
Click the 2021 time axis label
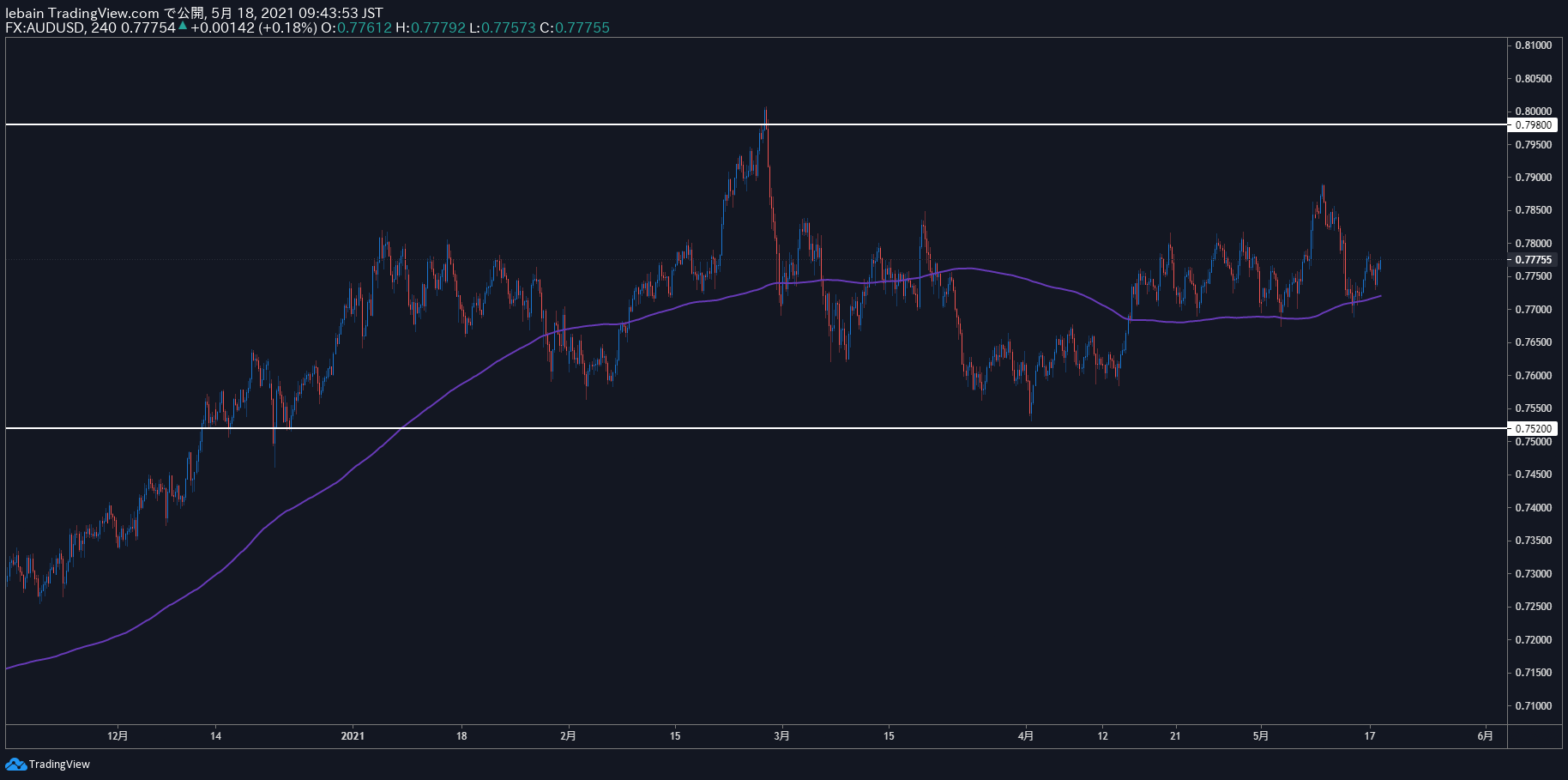[x=353, y=735]
